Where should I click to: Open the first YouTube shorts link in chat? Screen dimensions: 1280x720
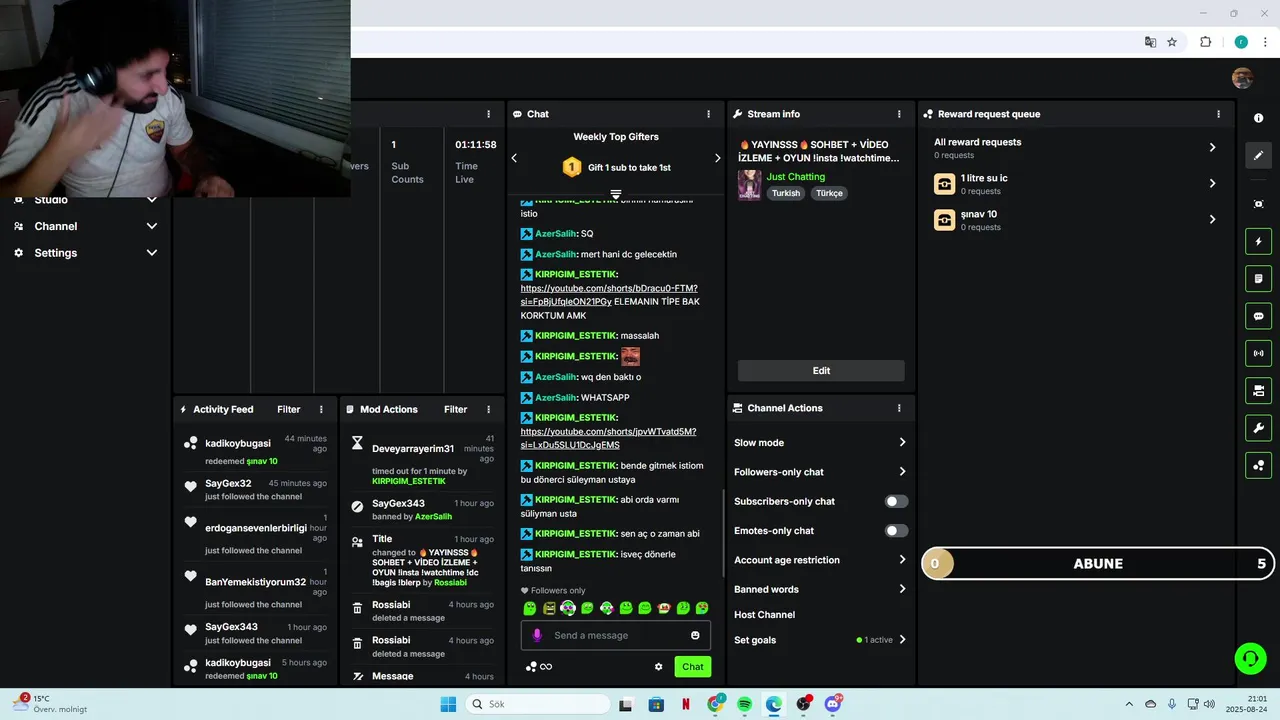point(609,295)
